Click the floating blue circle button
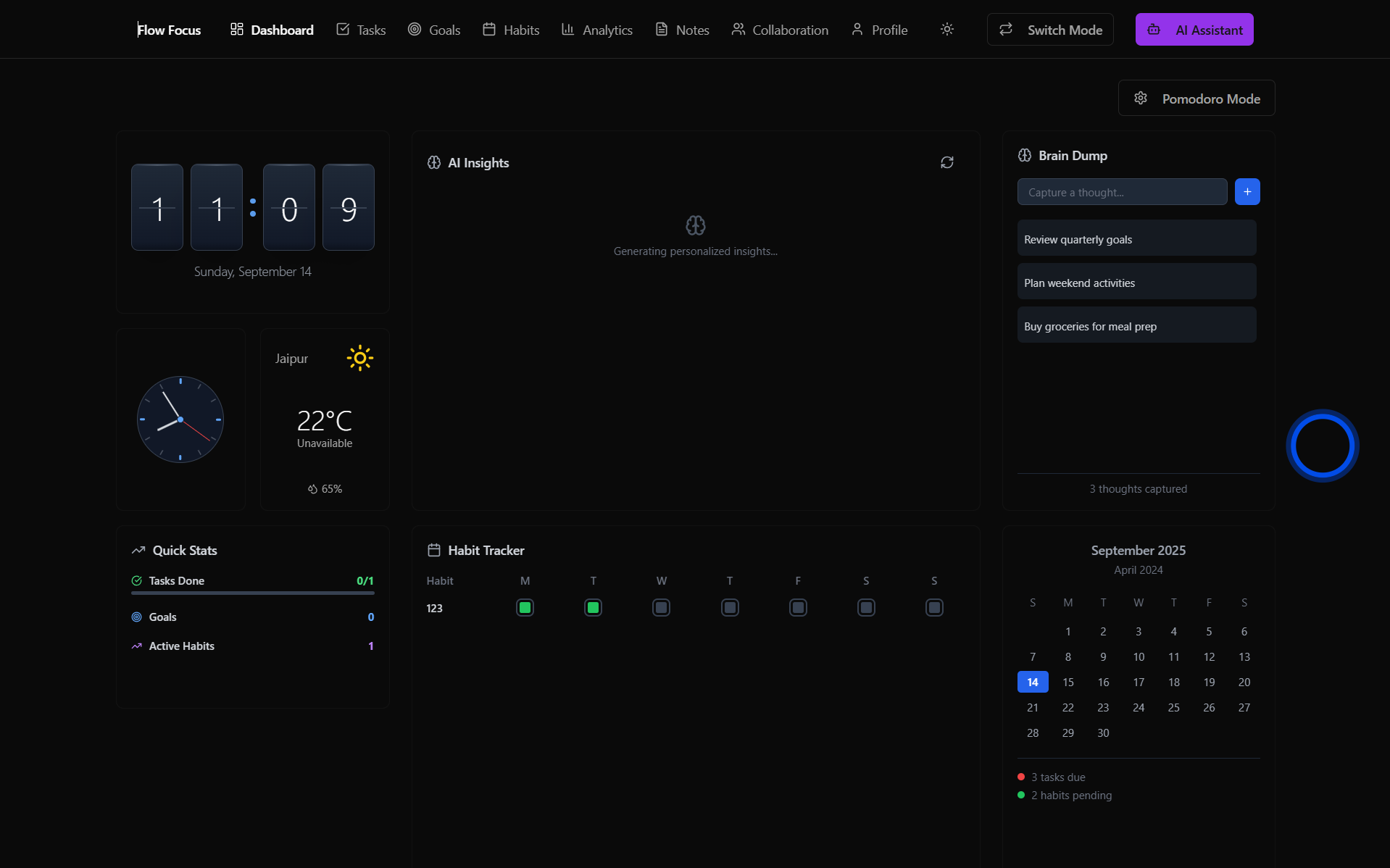The width and height of the screenshot is (1390, 868). point(1322,446)
